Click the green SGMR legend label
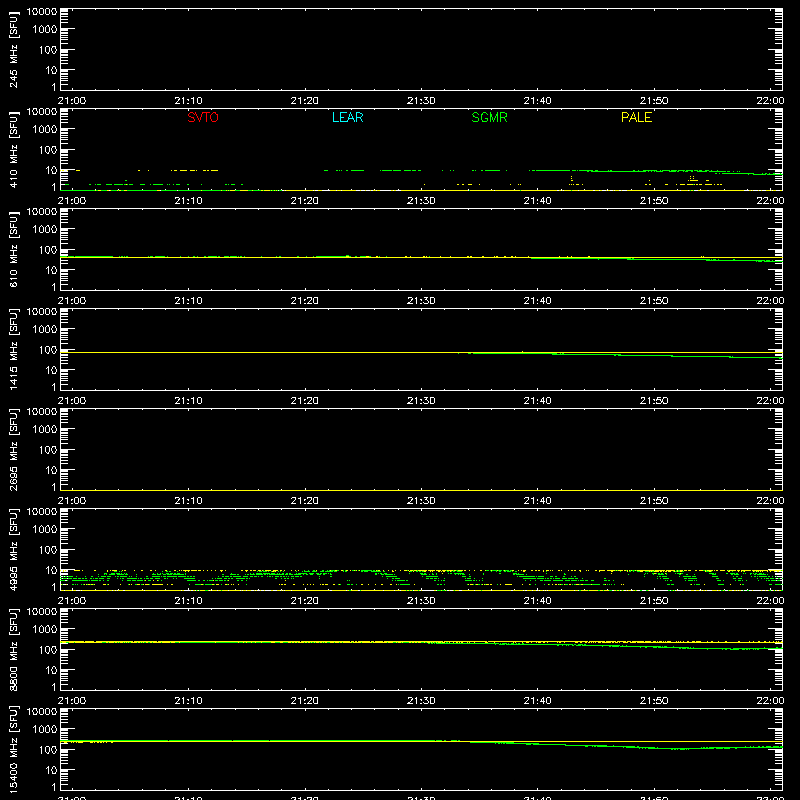 489,117
